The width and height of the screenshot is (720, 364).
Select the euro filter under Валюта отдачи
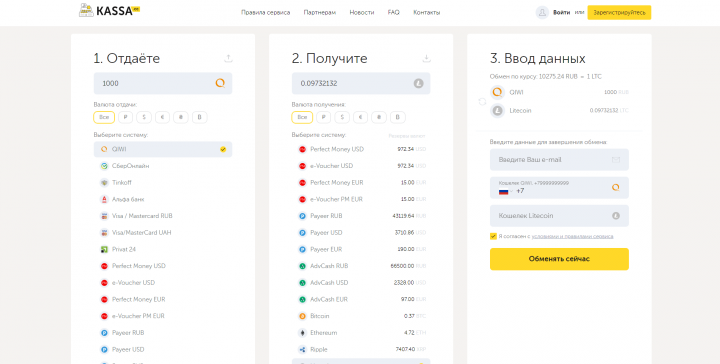point(162,118)
